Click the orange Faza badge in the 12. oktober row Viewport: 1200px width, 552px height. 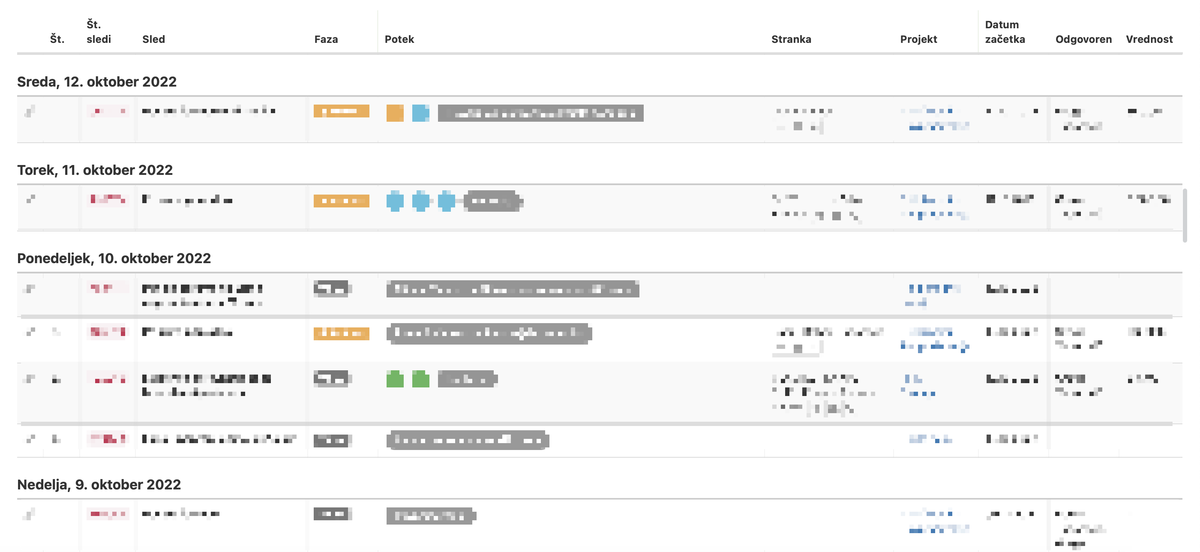tap(341, 112)
